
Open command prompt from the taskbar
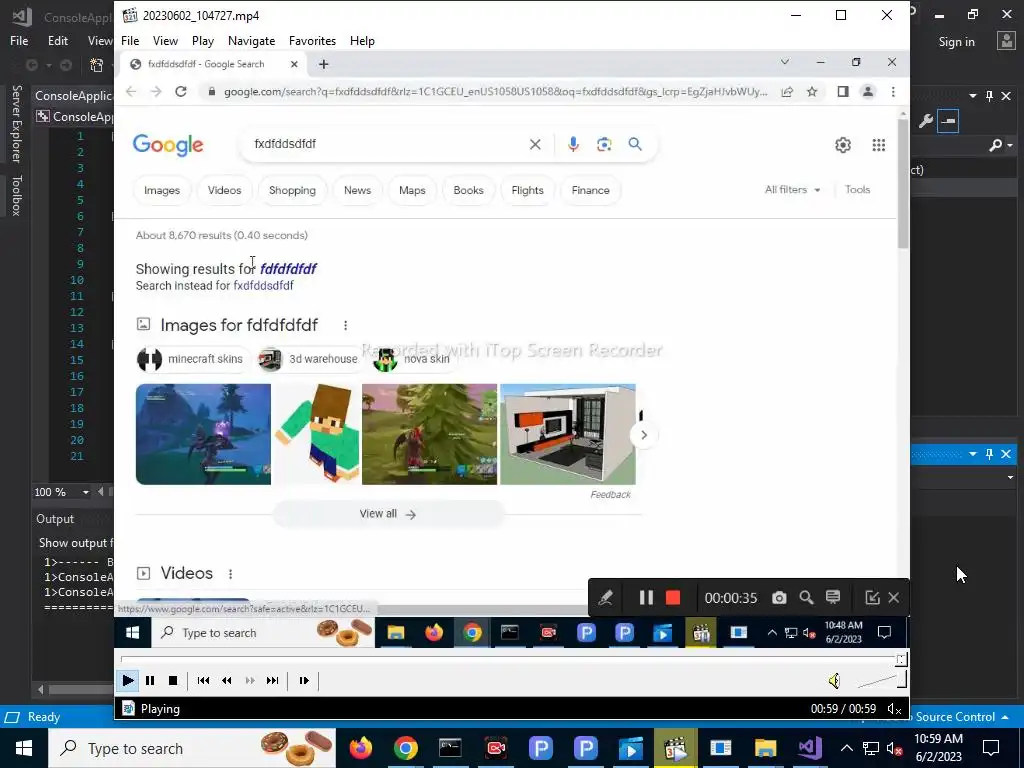point(451,748)
